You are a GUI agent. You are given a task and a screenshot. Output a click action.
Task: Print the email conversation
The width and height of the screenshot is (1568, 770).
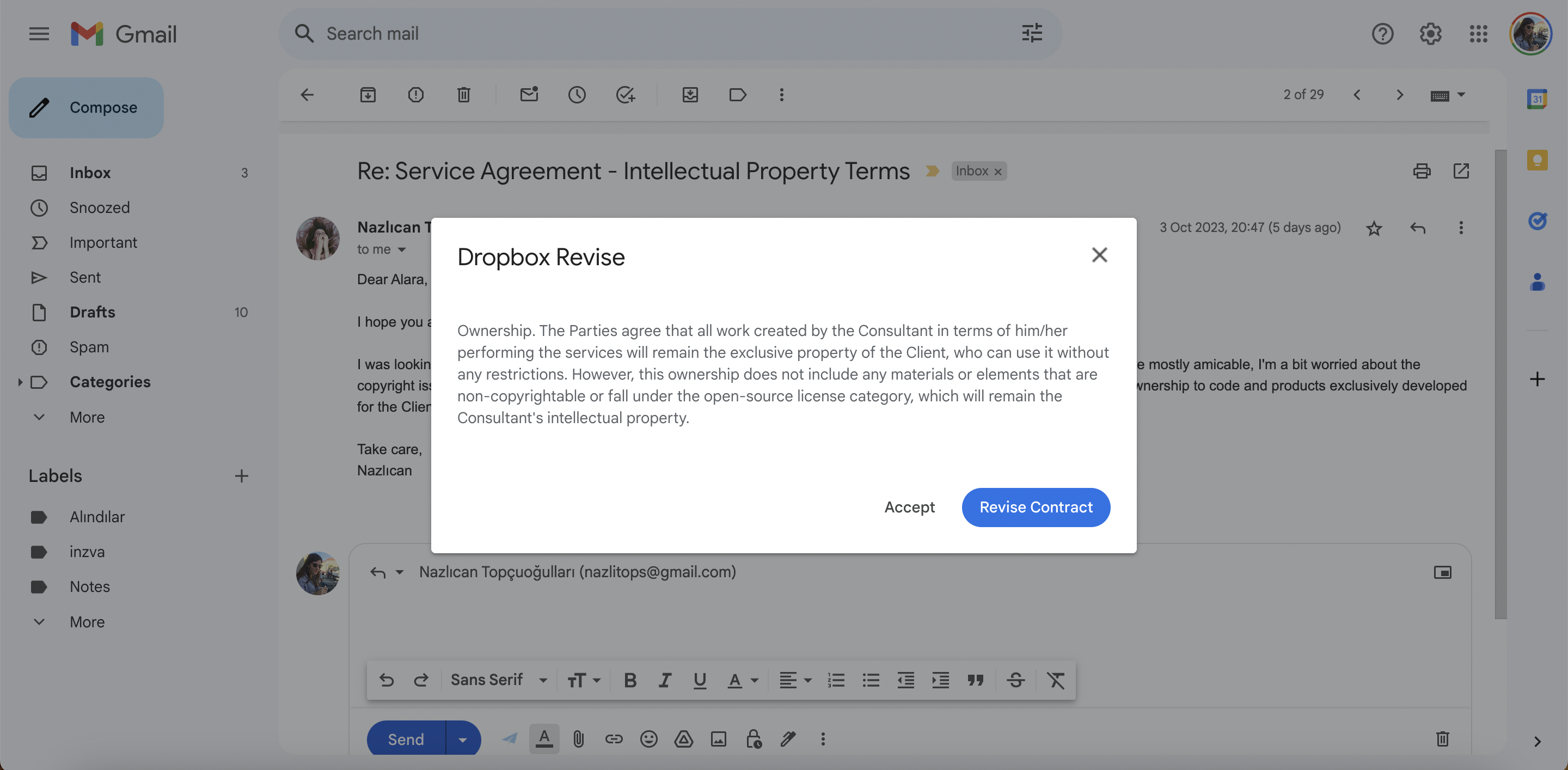pos(1422,171)
